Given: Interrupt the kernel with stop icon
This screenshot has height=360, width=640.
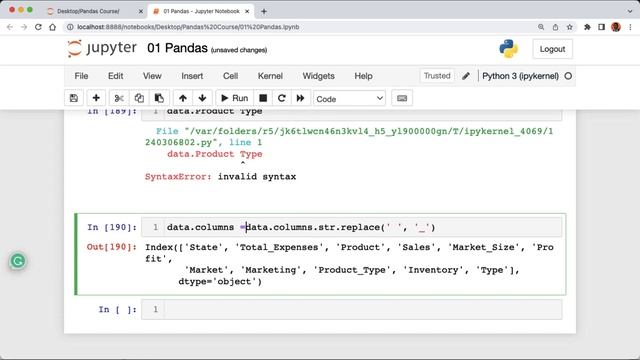Looking at the screenshot, I should coord(263,98).
